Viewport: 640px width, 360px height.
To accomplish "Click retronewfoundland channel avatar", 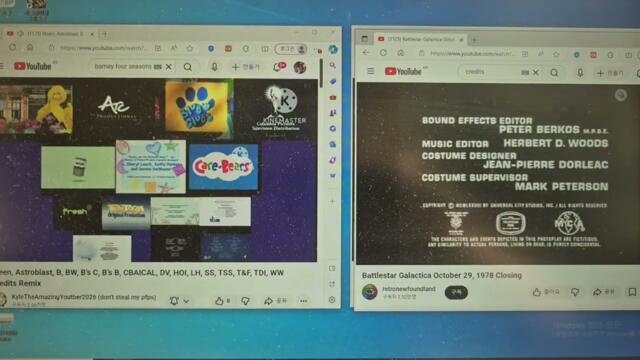I will pos(370,292).
